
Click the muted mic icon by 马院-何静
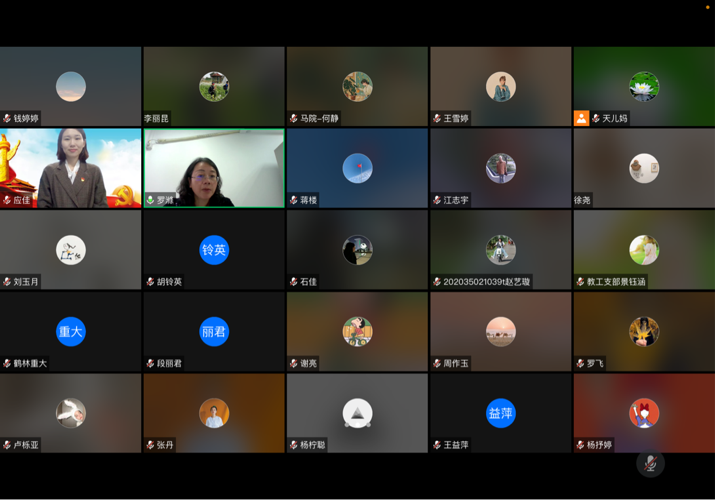(x=294, y=118)
